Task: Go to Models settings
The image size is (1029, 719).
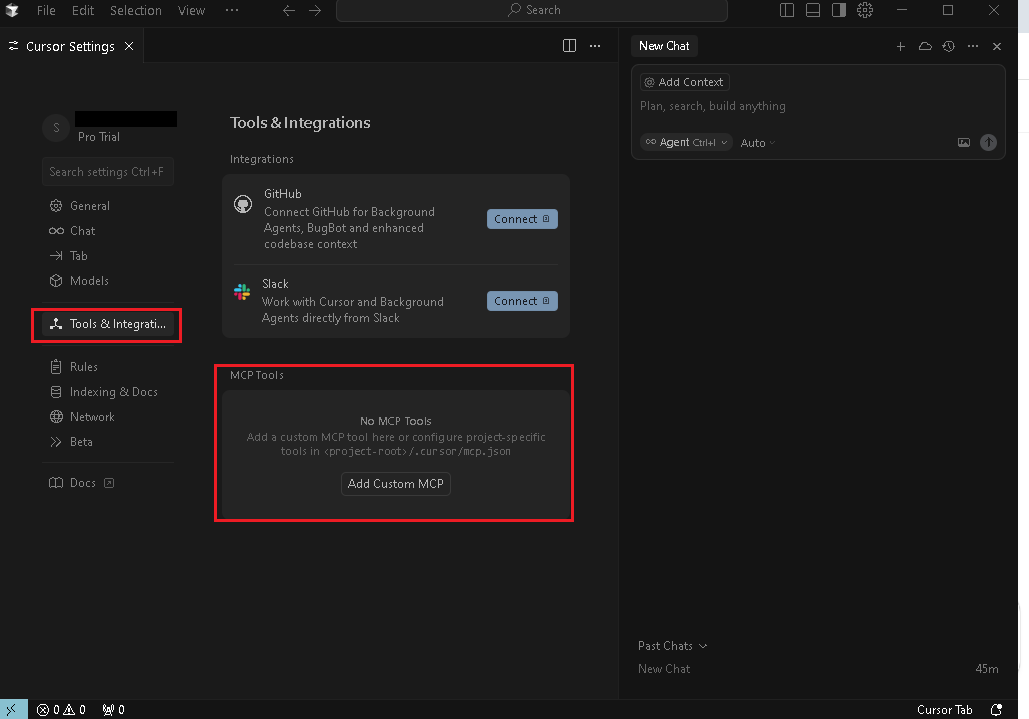Action: [88, 281]
